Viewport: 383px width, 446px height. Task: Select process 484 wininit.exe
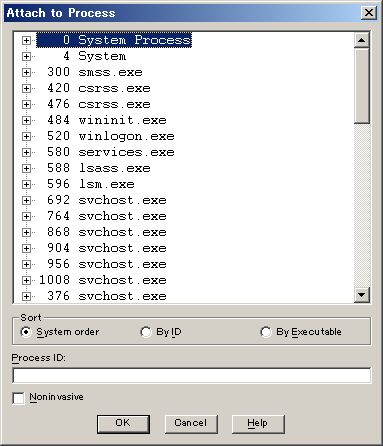point(101,120)
